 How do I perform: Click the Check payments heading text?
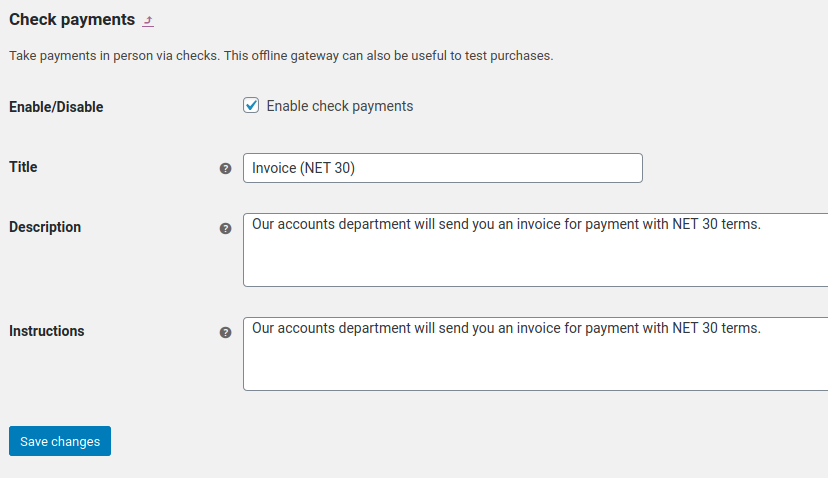[72, 20]
